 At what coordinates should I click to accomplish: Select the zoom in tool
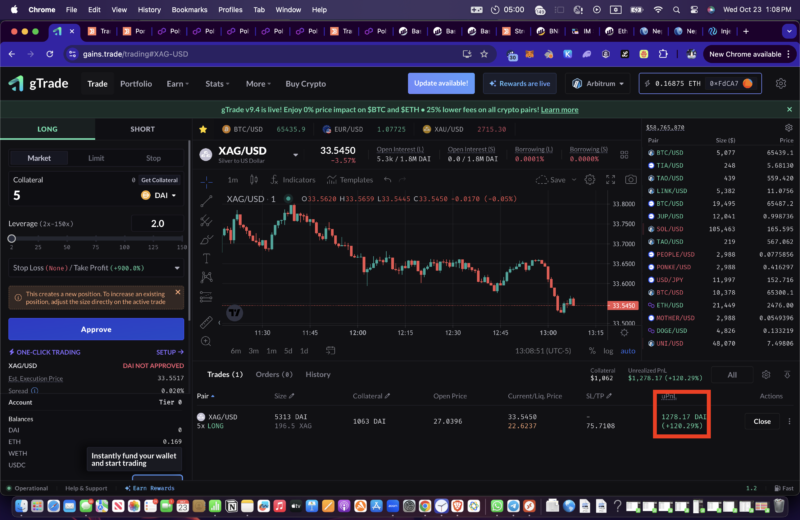[207, 341]
